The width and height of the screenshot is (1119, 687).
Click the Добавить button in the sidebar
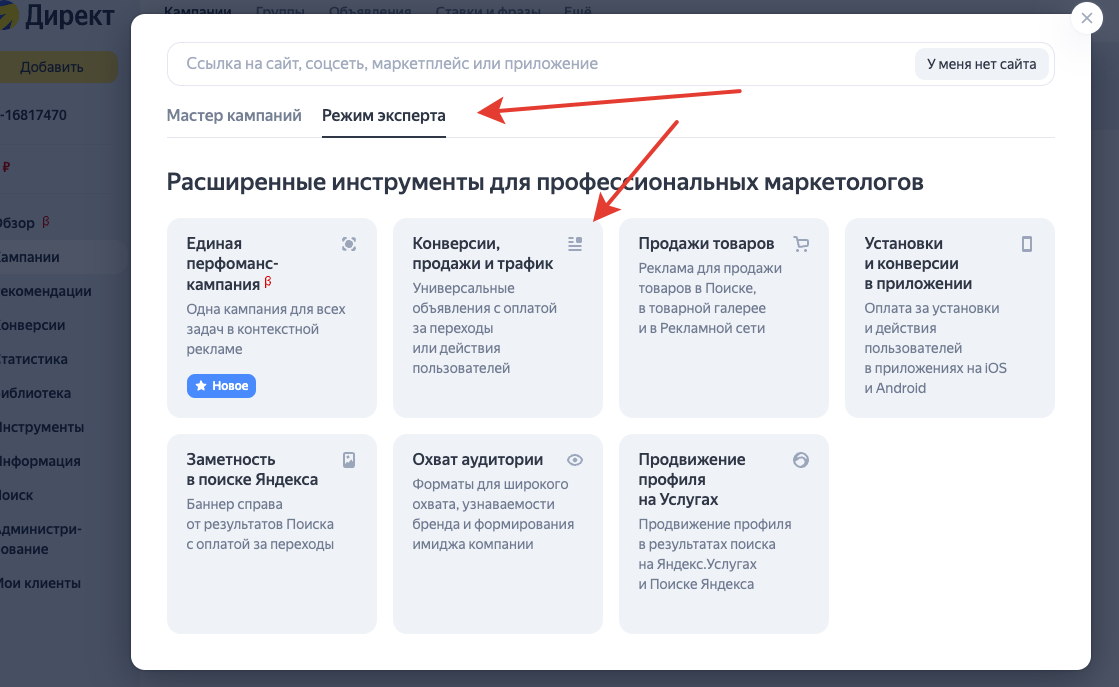coord(59,67)
